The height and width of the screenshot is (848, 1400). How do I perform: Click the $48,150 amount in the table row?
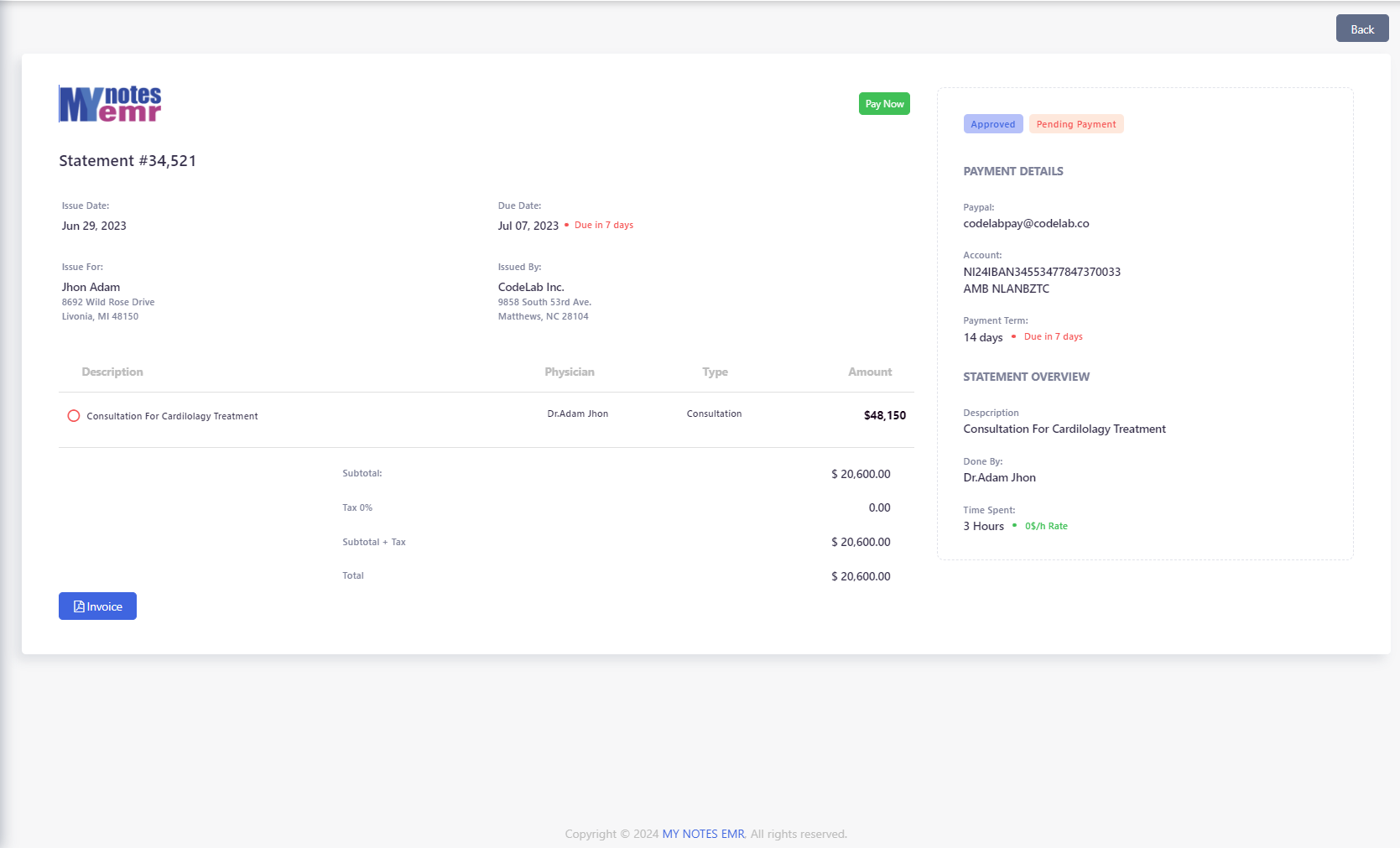tap(884, 415)
